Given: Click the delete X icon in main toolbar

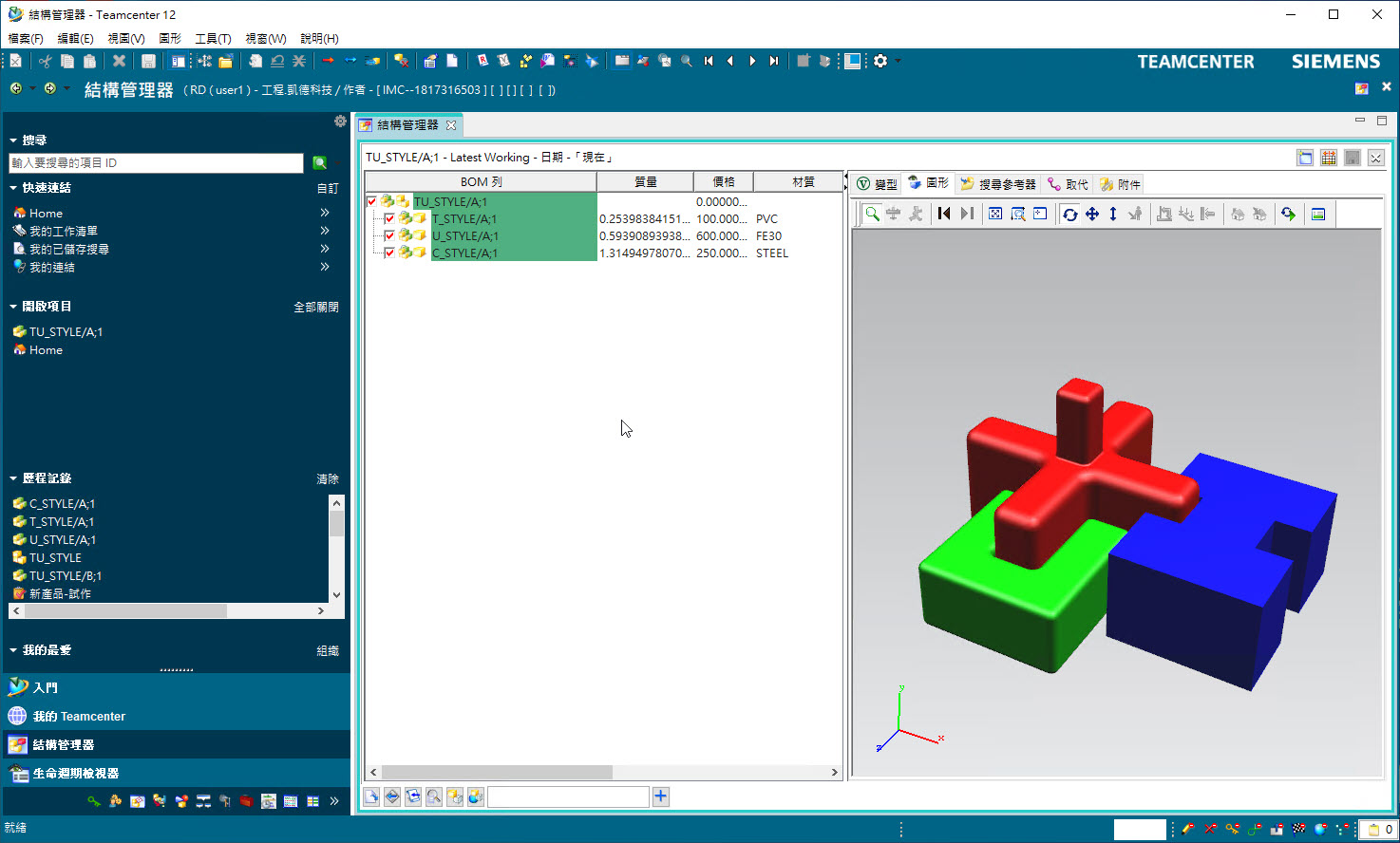Looking at the screenshot, I should click(119, 61).
